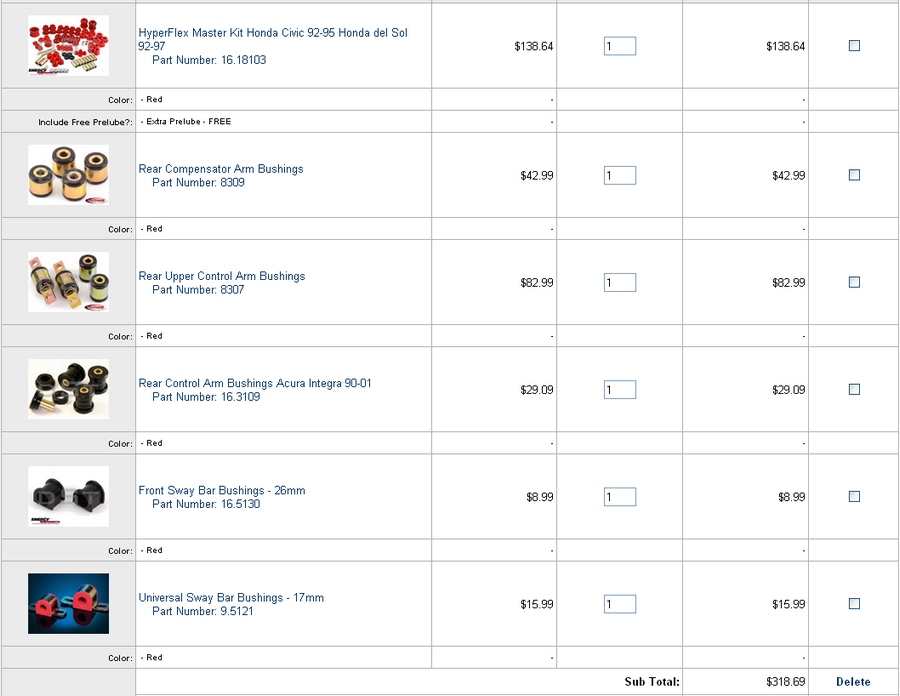900x696 pixels.
Task: Select the Universal Sway Bar Bushings checkbox
Action: [854, 604]
